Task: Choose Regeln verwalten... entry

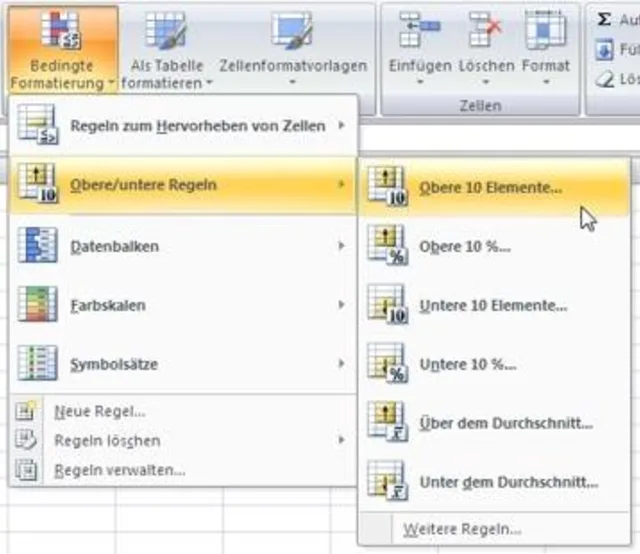Action: 183,470
